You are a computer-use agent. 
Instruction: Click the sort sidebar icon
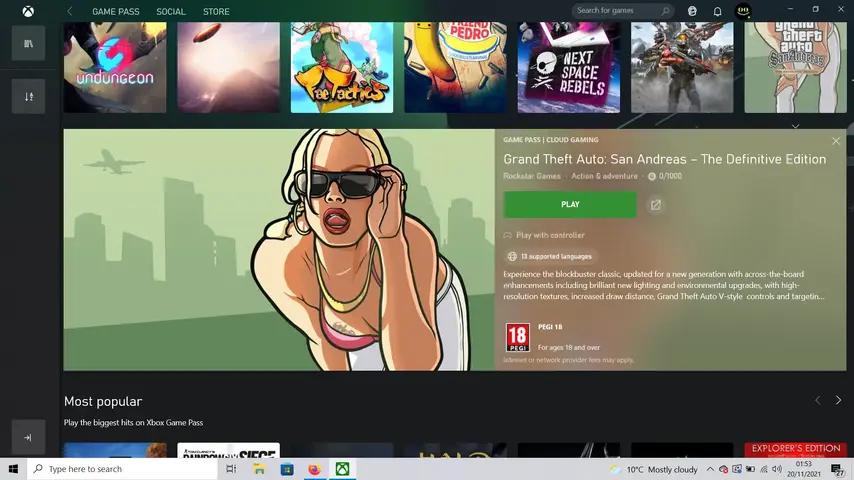coord(28,96)
